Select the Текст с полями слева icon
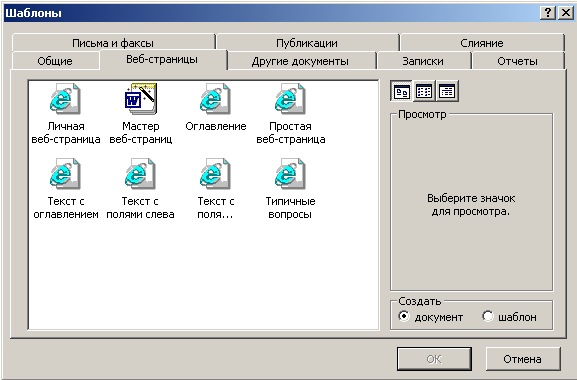 pos(140,174)
